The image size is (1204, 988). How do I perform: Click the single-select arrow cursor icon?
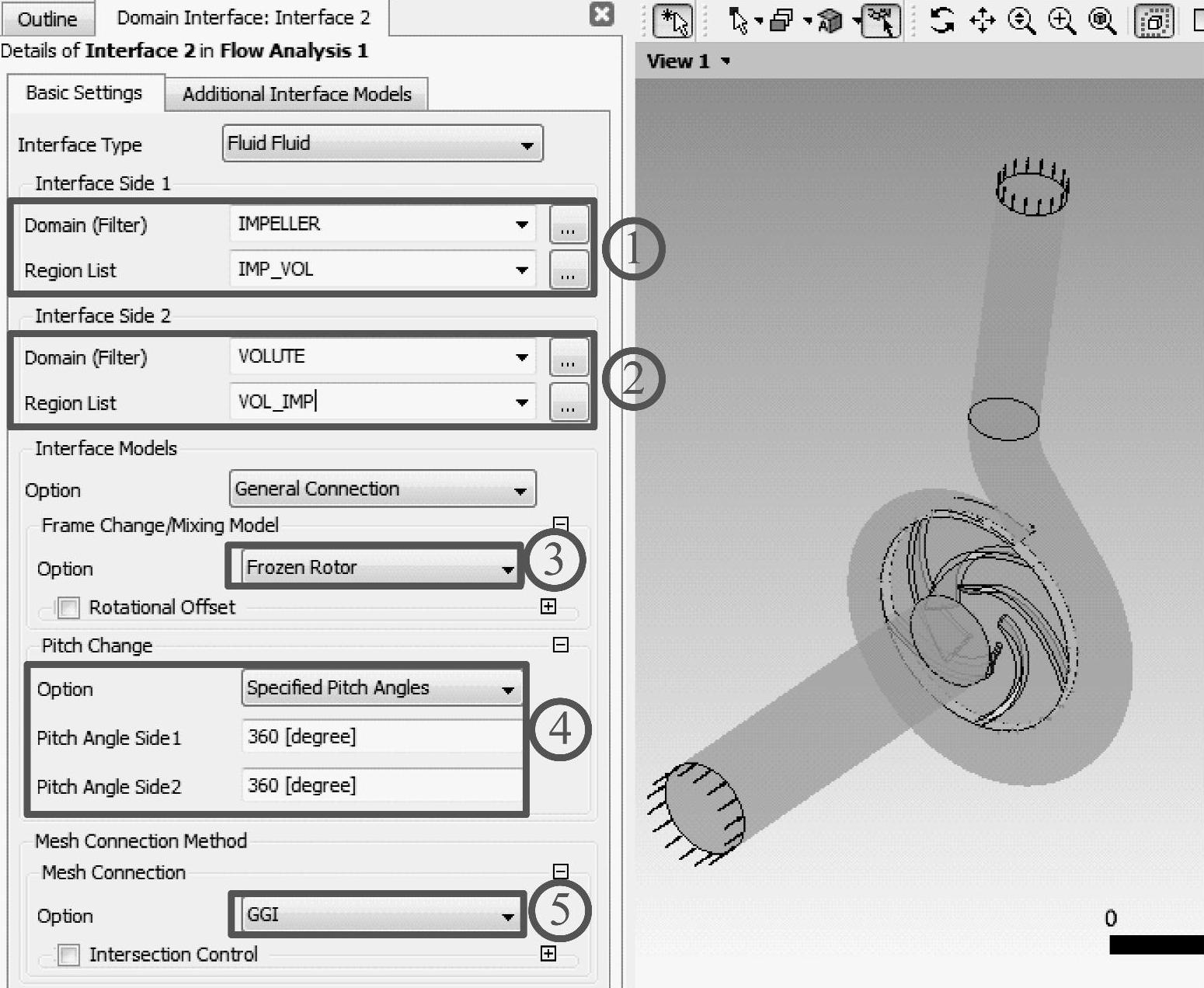738,20
